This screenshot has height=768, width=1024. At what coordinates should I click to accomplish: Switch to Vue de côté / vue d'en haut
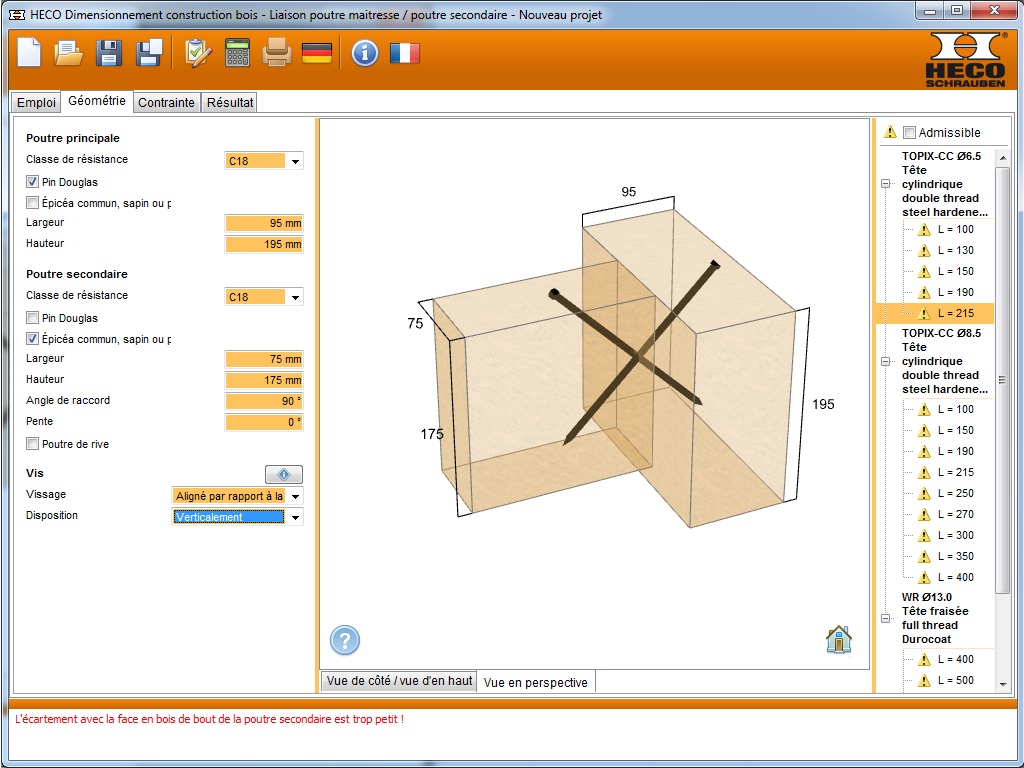point(399,680)
